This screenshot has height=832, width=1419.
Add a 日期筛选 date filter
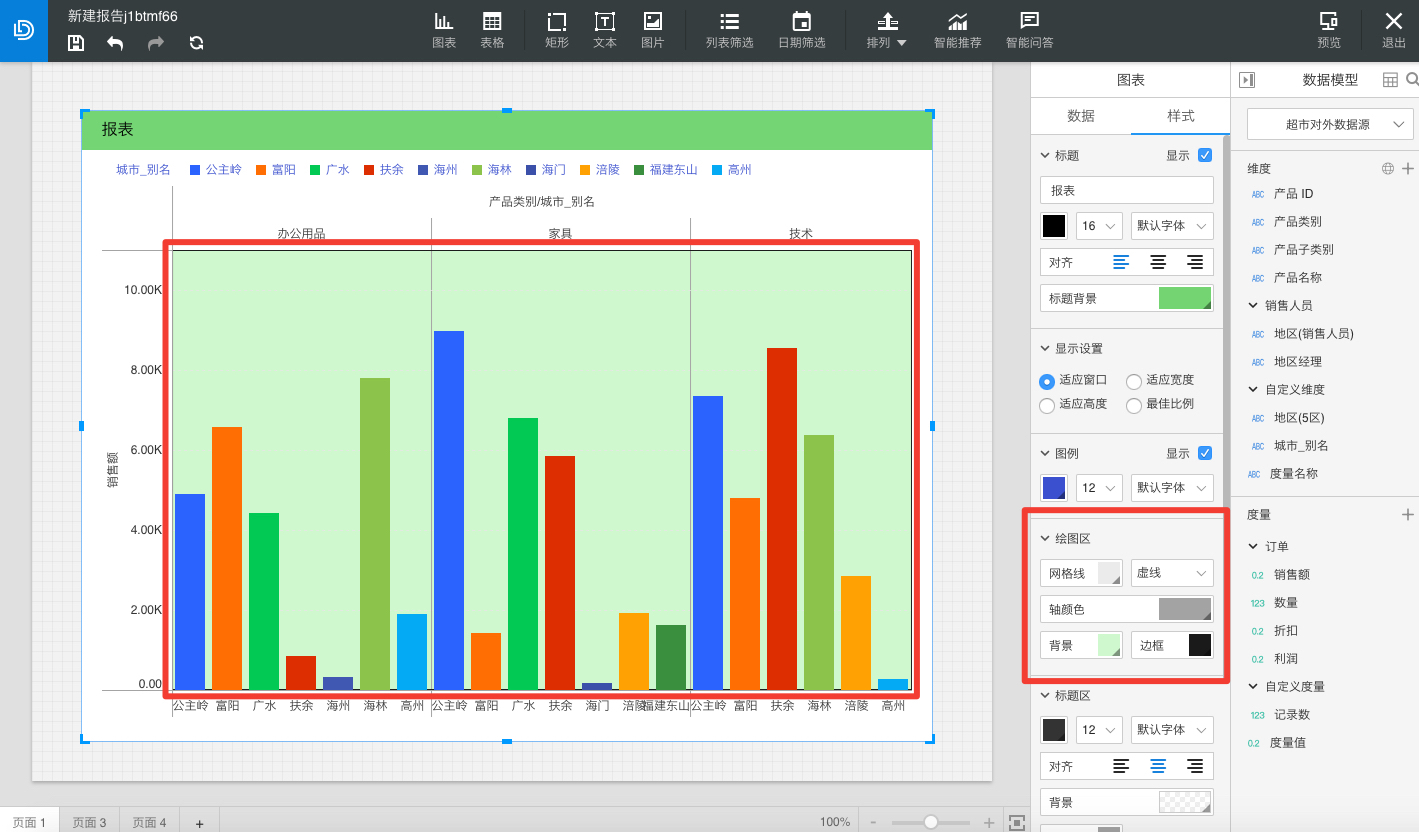(x=801, y=30)
